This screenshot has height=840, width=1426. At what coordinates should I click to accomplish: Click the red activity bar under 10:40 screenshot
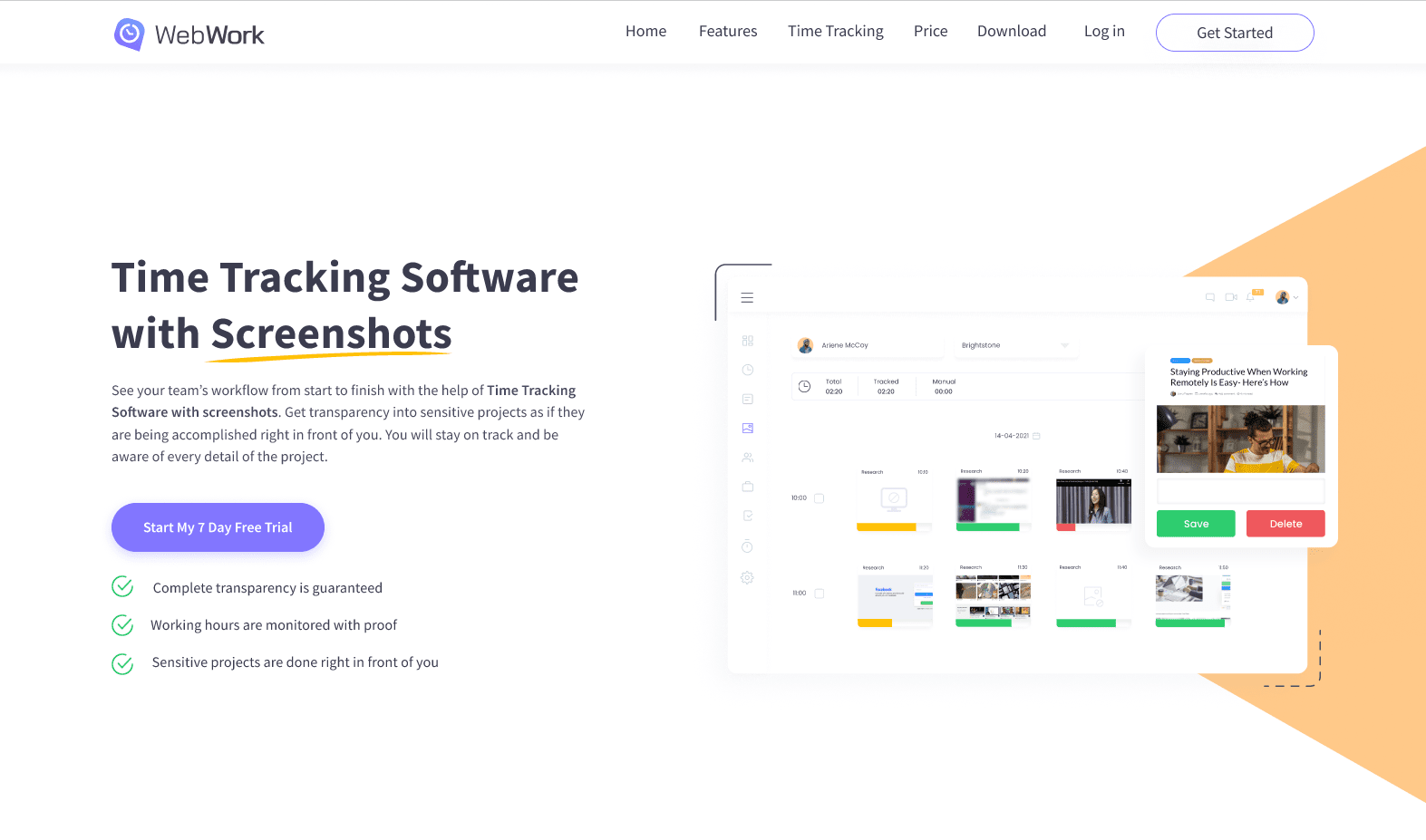click(1066, 527)
